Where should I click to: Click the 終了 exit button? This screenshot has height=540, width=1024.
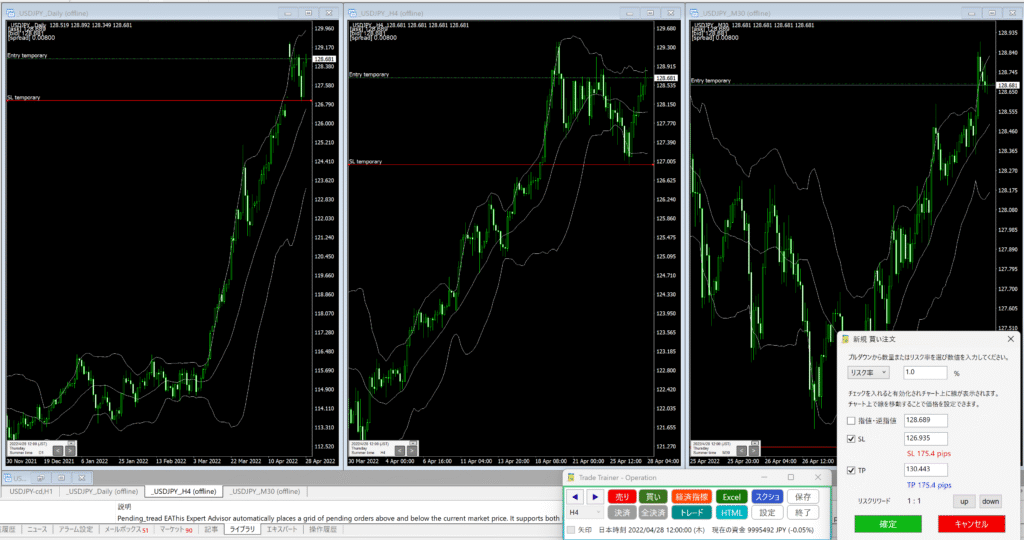click(803, 513)
